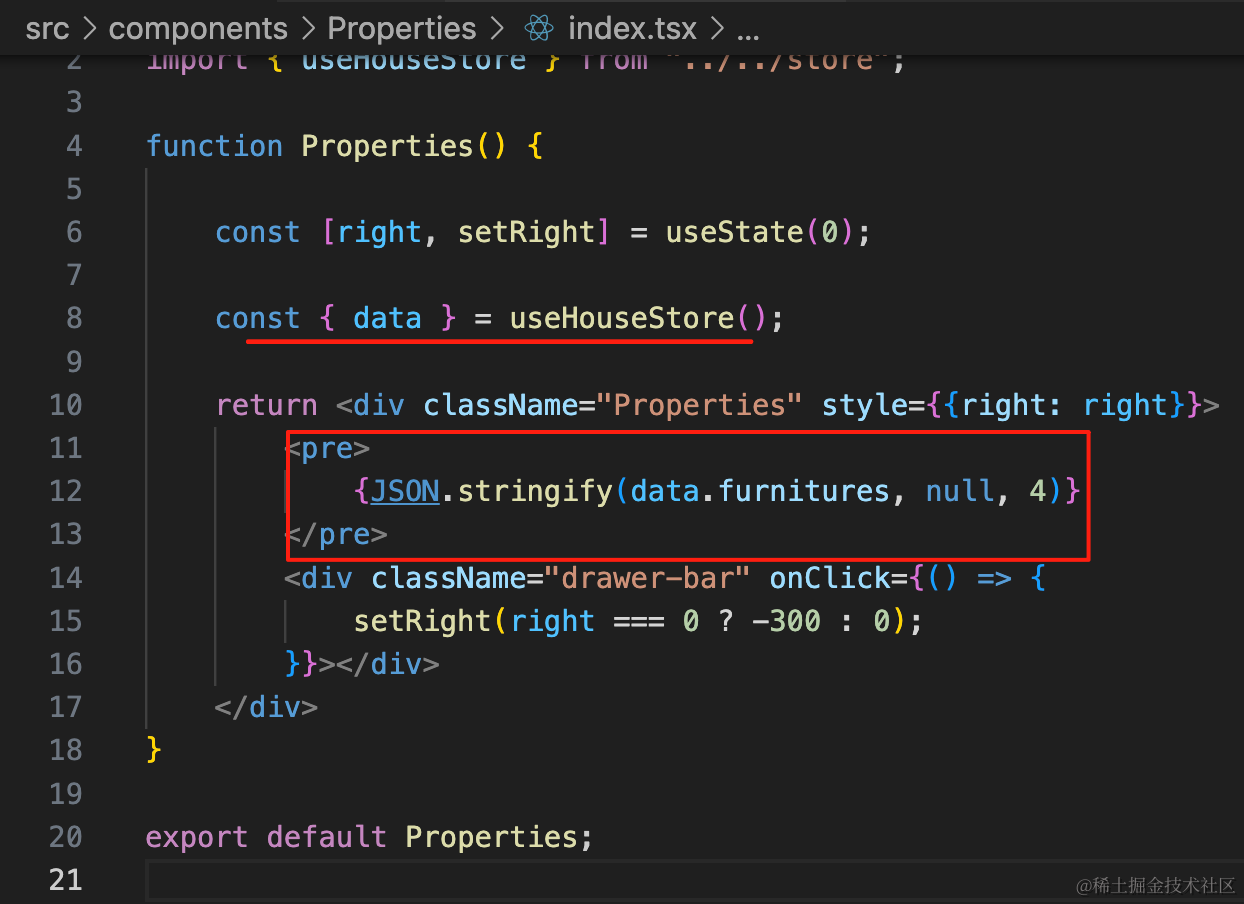Click the 'index.tsx' breadcrumb file
Image resolution: width=1244 pixels, height=904 pixels.
click(x=632, y=29)
